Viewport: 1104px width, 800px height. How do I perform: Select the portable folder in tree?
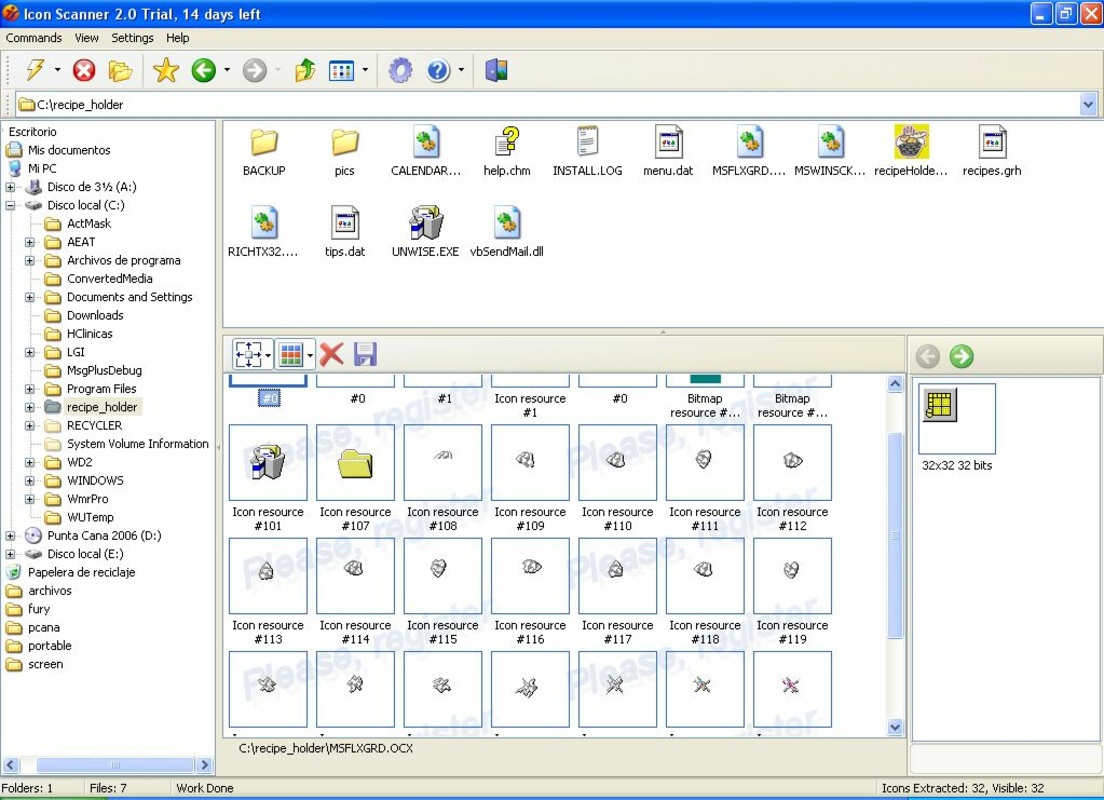click(49, 646)
